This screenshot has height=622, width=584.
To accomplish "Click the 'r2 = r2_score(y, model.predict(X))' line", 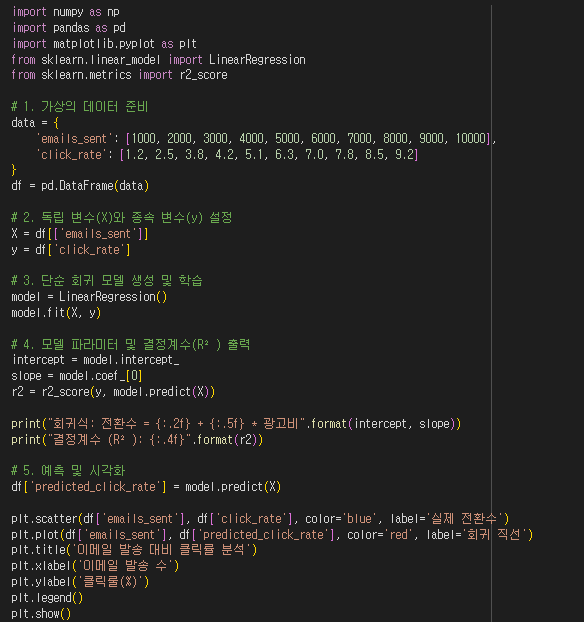I will pyautogui.click(x=113, y=392).
